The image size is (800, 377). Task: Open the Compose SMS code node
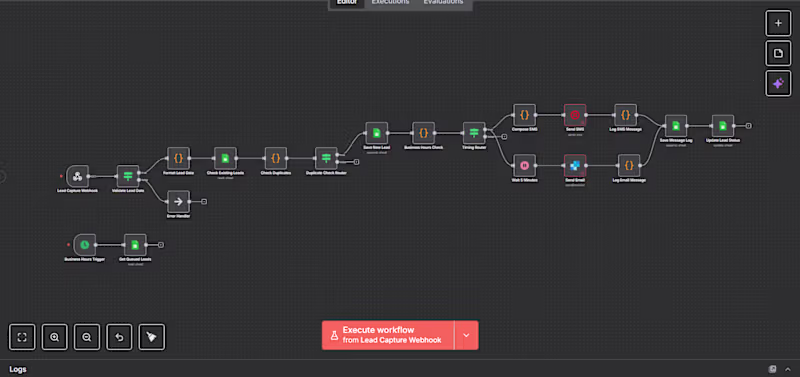point(524,115)
